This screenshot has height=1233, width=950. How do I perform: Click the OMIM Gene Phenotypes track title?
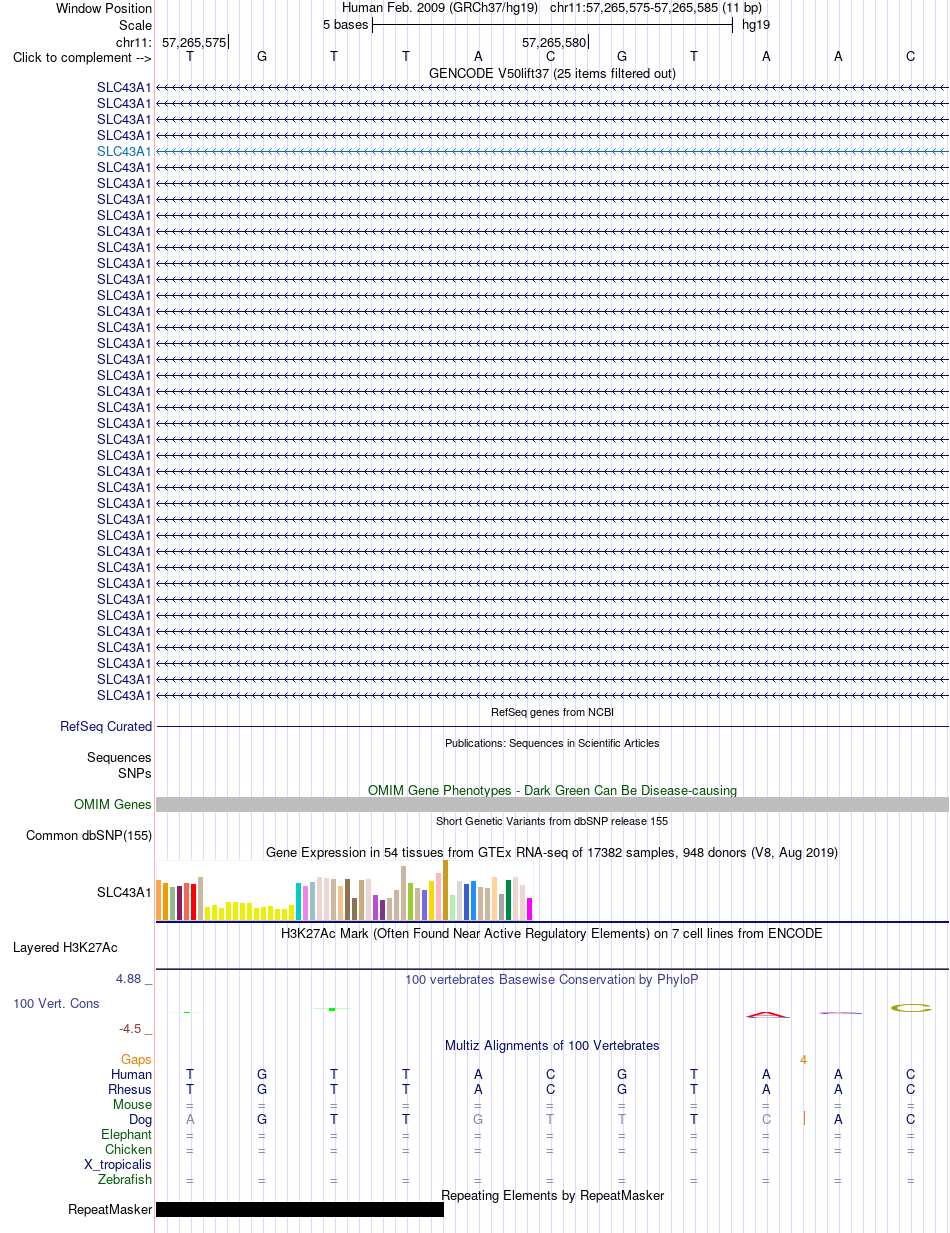click(552, 790)
